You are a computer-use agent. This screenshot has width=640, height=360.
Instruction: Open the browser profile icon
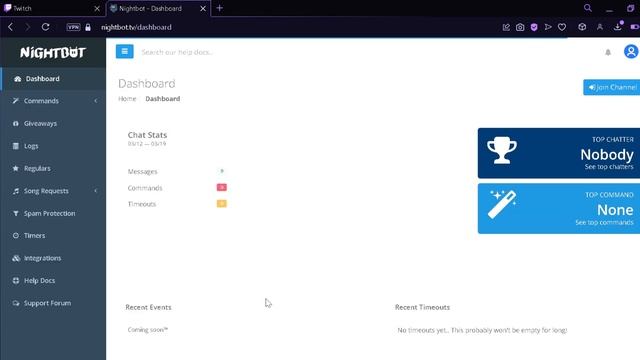click(x=600, y=27)
